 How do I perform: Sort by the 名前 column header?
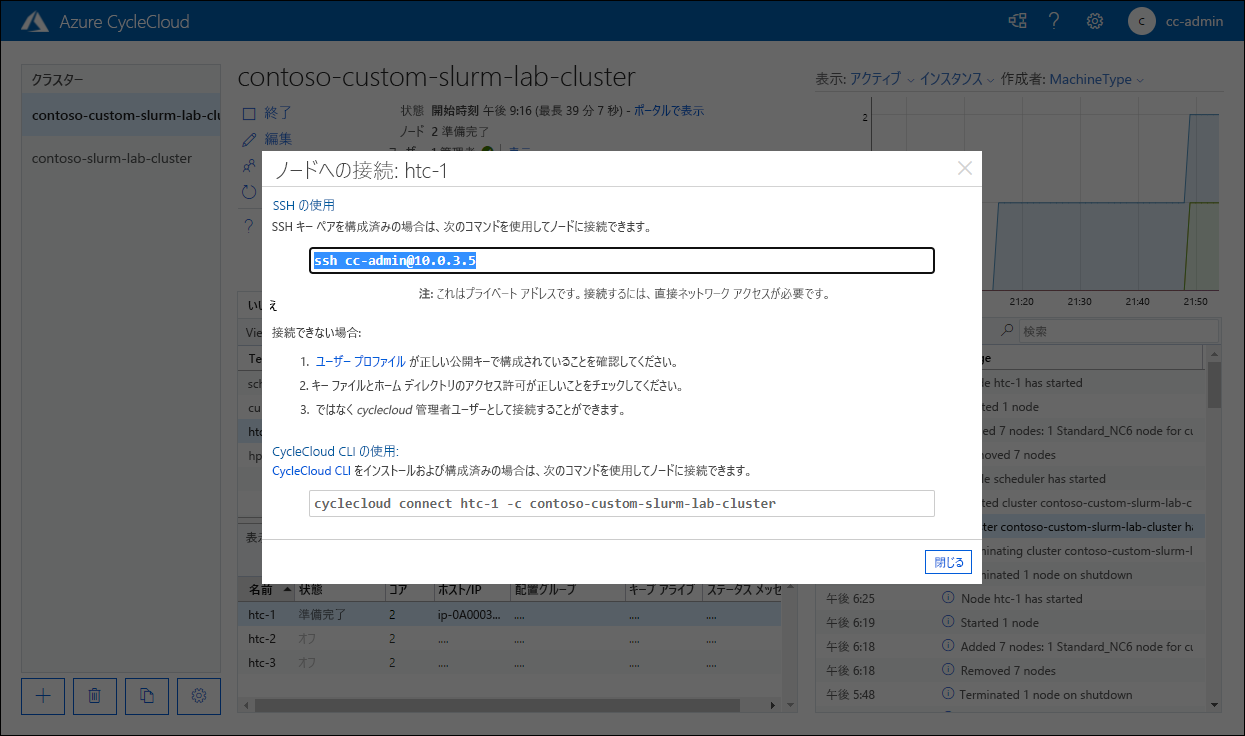(265, 590)
